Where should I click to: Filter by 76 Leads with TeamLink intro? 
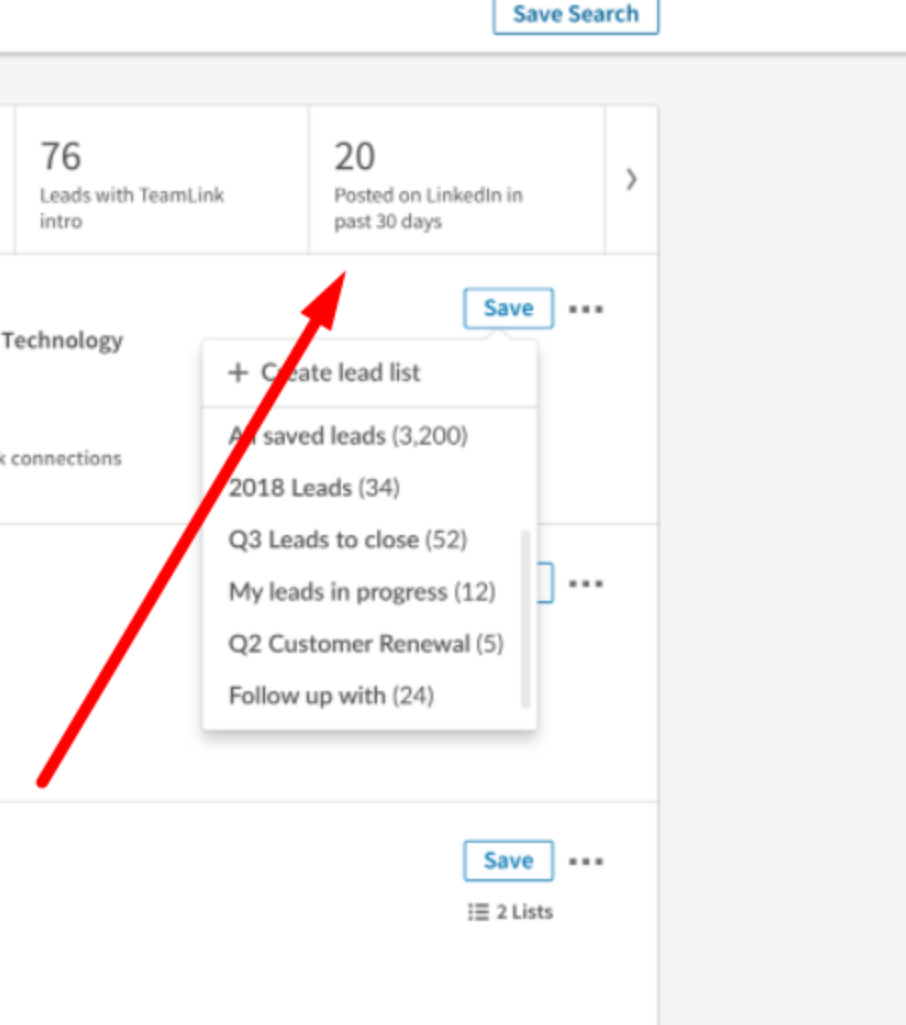click(x=162, y=180)
